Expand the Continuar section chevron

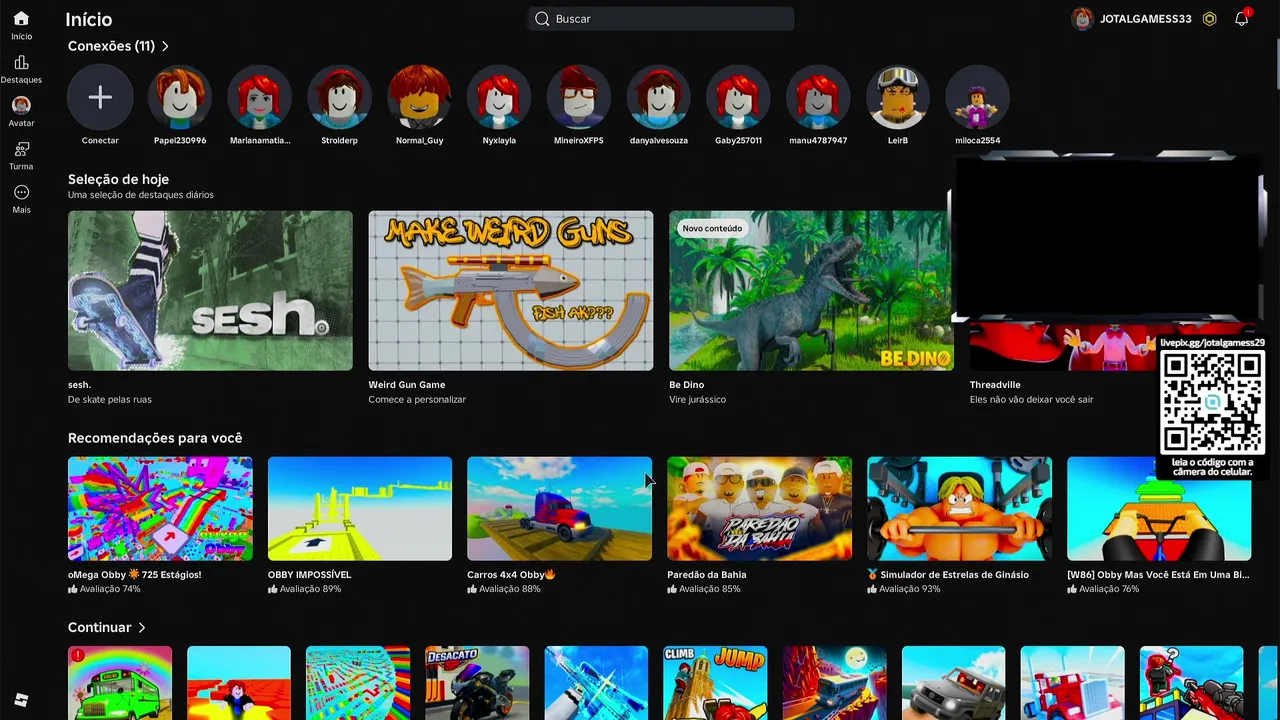pyautogui.click(x=142, y=628)
